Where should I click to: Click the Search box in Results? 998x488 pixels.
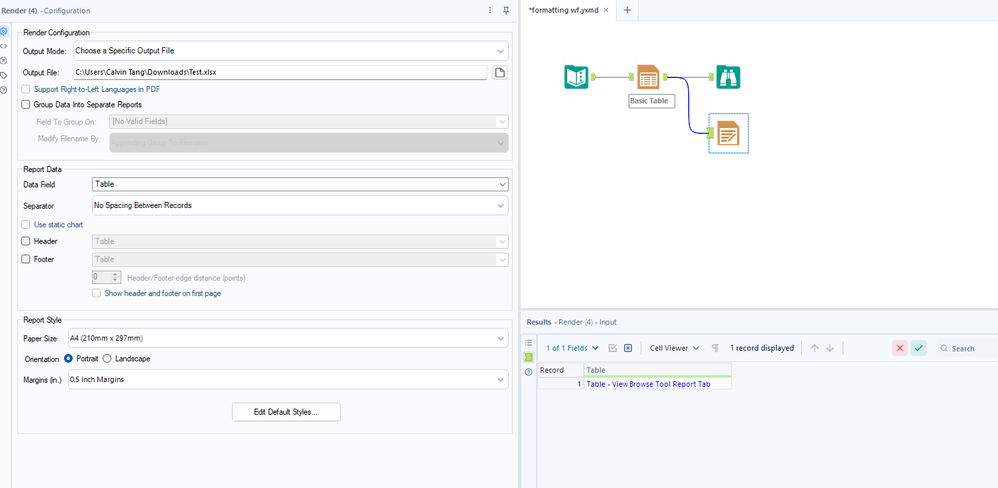[x=966, y=348]
